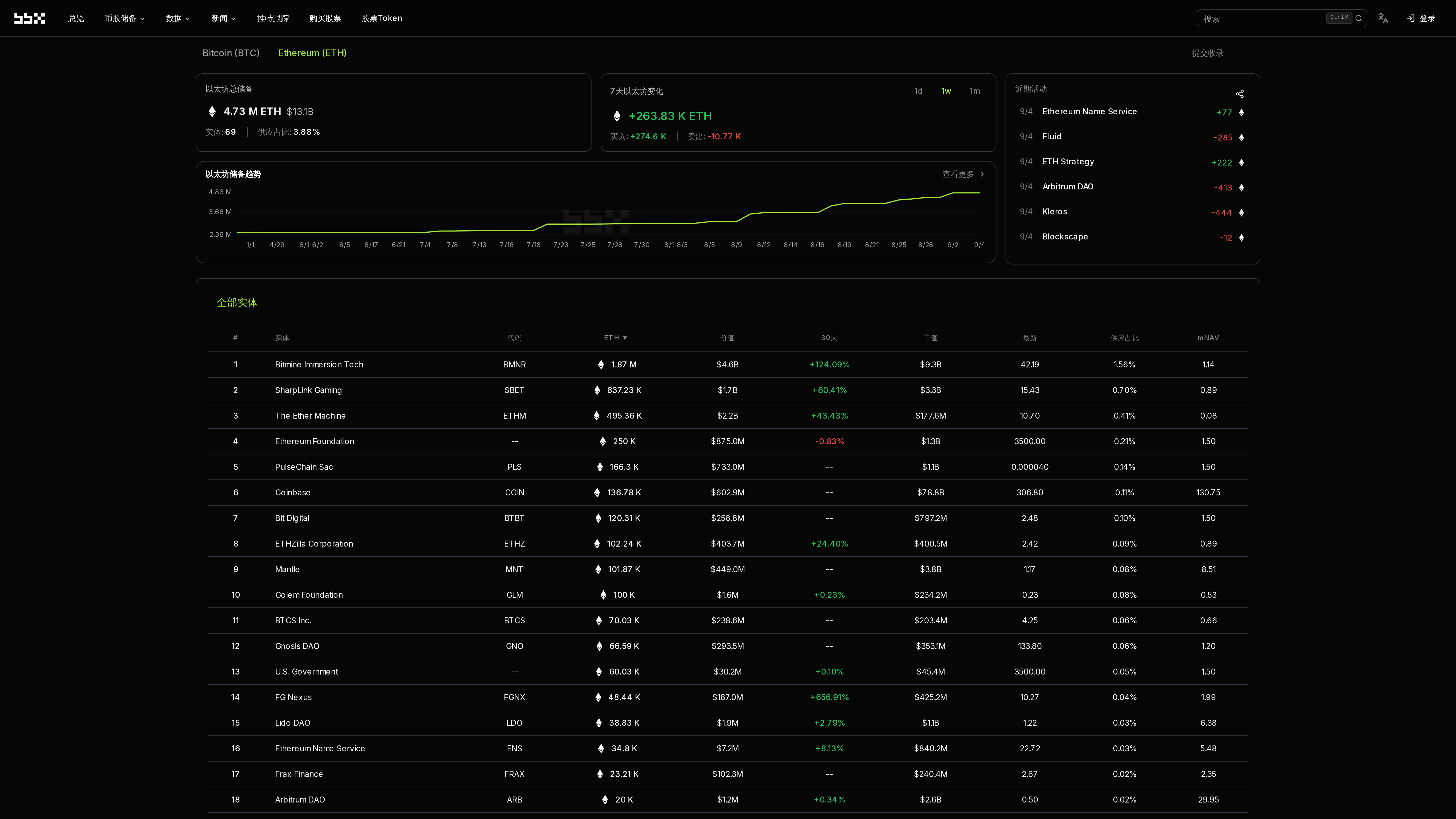Screen dimensions: 1456x819
Task: Click the Bit Digital entity name
Action: click(292, 518)
